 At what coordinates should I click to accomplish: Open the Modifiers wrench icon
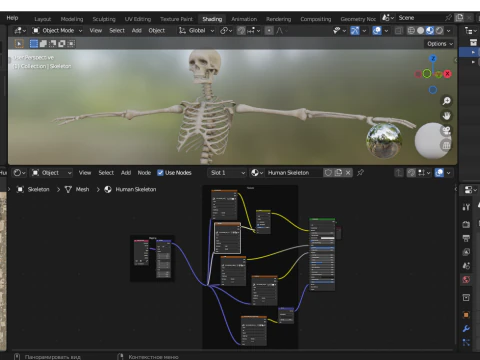tap(466, 329)
